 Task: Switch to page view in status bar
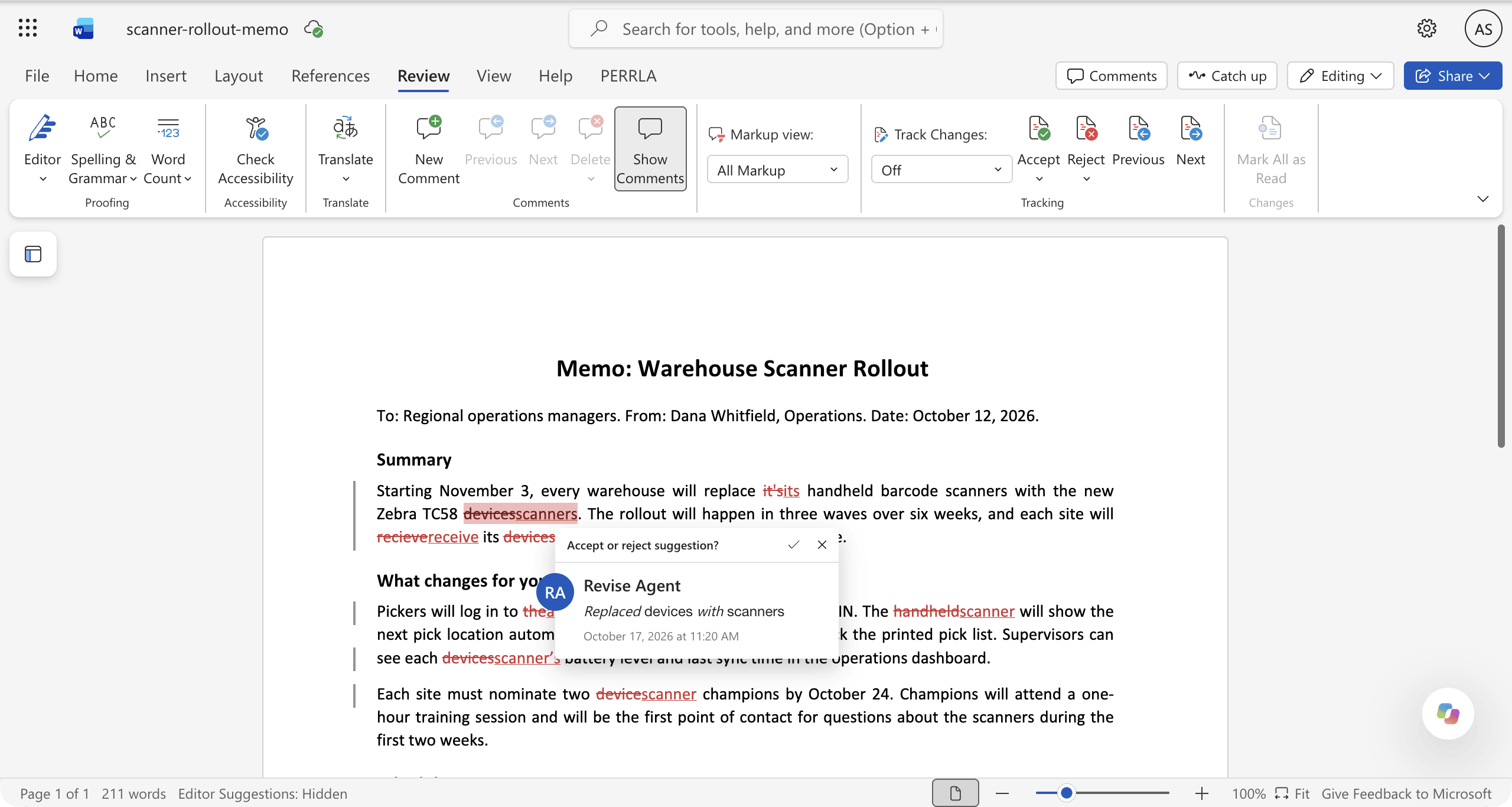point(955,793)
